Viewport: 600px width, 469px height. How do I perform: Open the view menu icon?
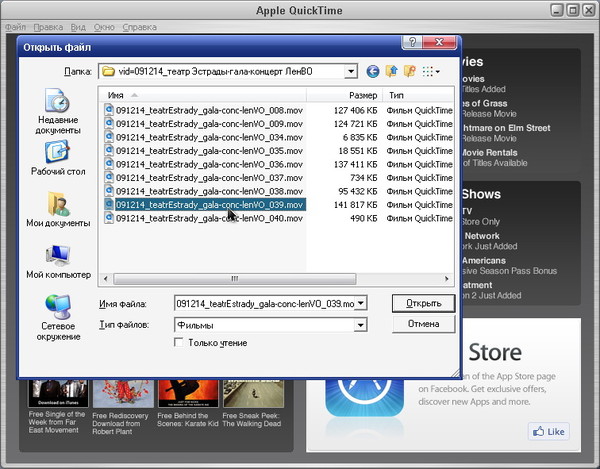click(x=431, y=72)
